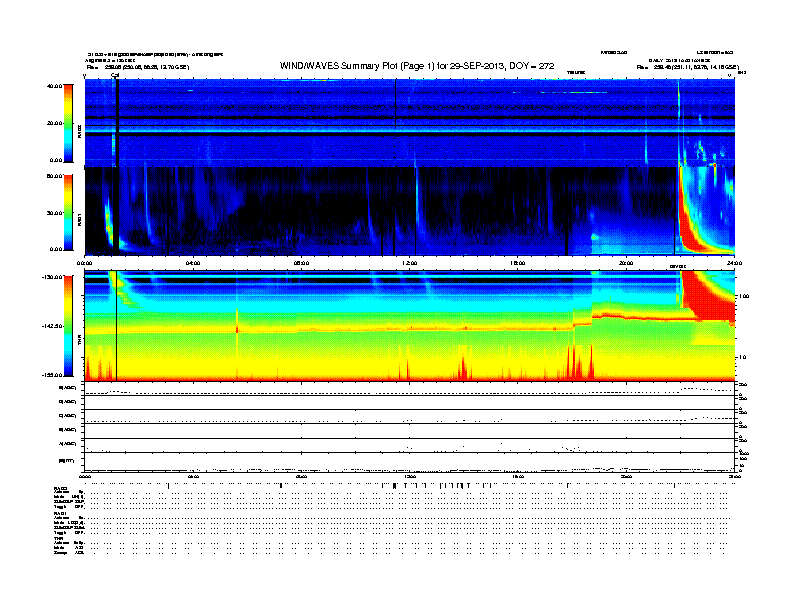
Task: Click the 100 frequency label right of TNR panel
Action: (x=743, y=296)
